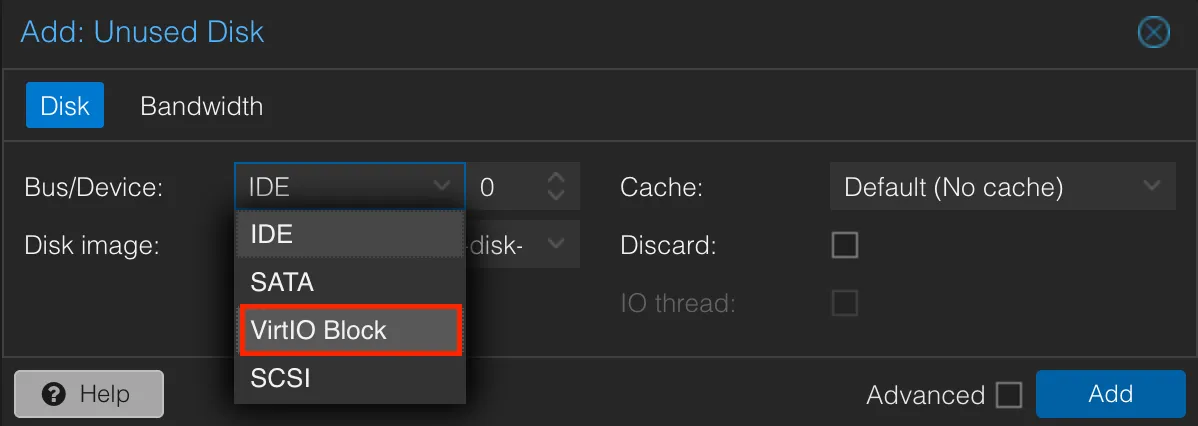Select the Disk tab

[65, 106]
